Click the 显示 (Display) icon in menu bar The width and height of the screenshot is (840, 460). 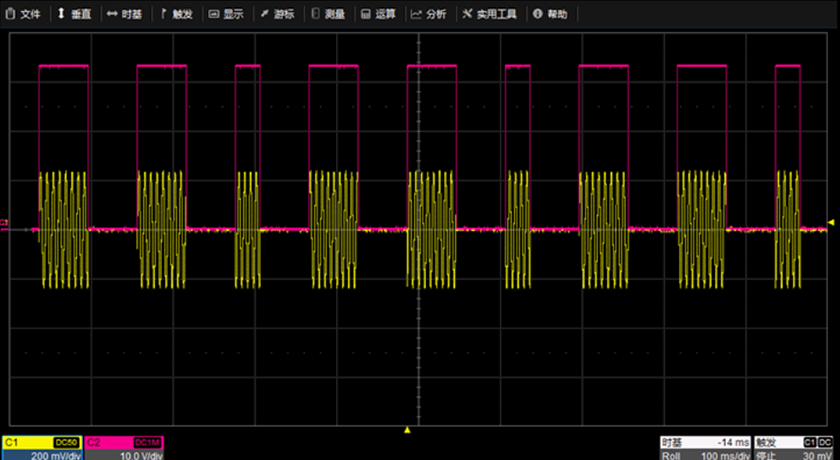tap(214, 15)
